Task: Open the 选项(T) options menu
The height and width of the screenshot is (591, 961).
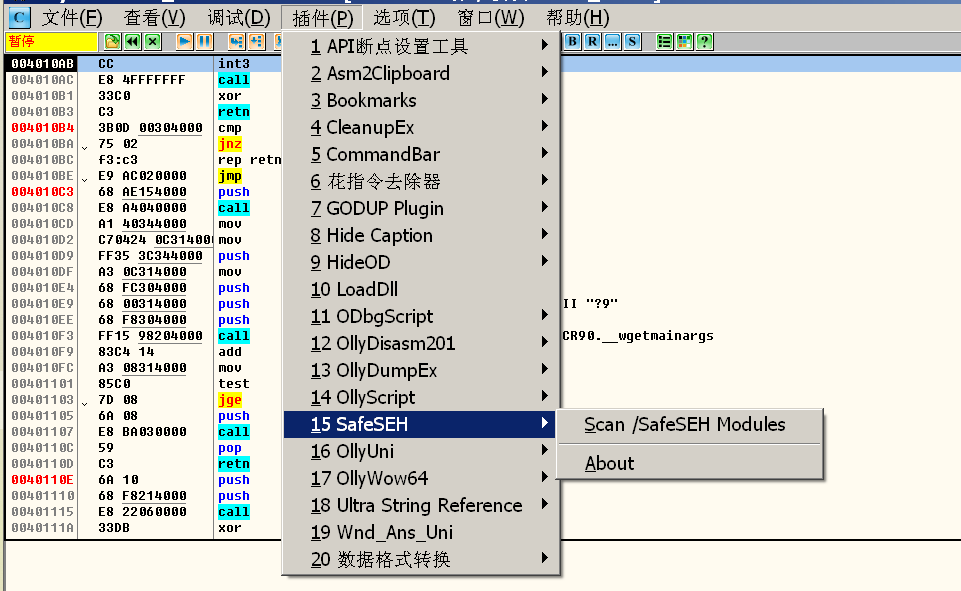Action: tap(404, 17)
